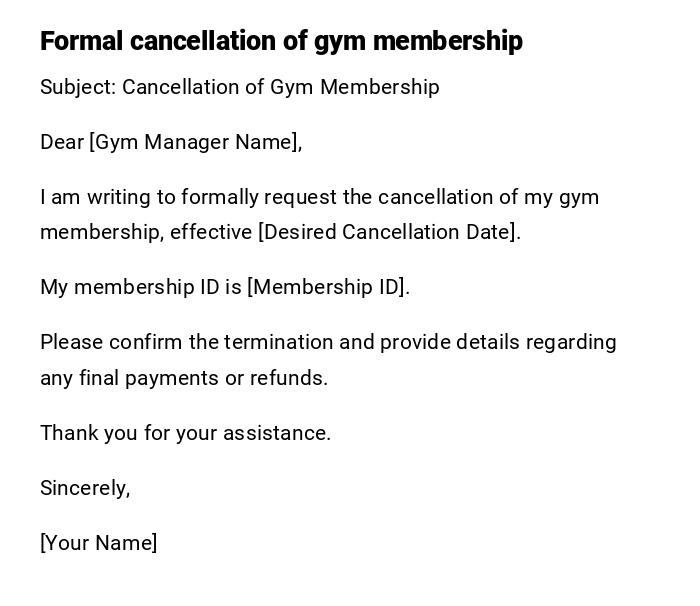Click the [Gym Manager Name] placeholder
The image size is (700, 606).
[195, 142]
